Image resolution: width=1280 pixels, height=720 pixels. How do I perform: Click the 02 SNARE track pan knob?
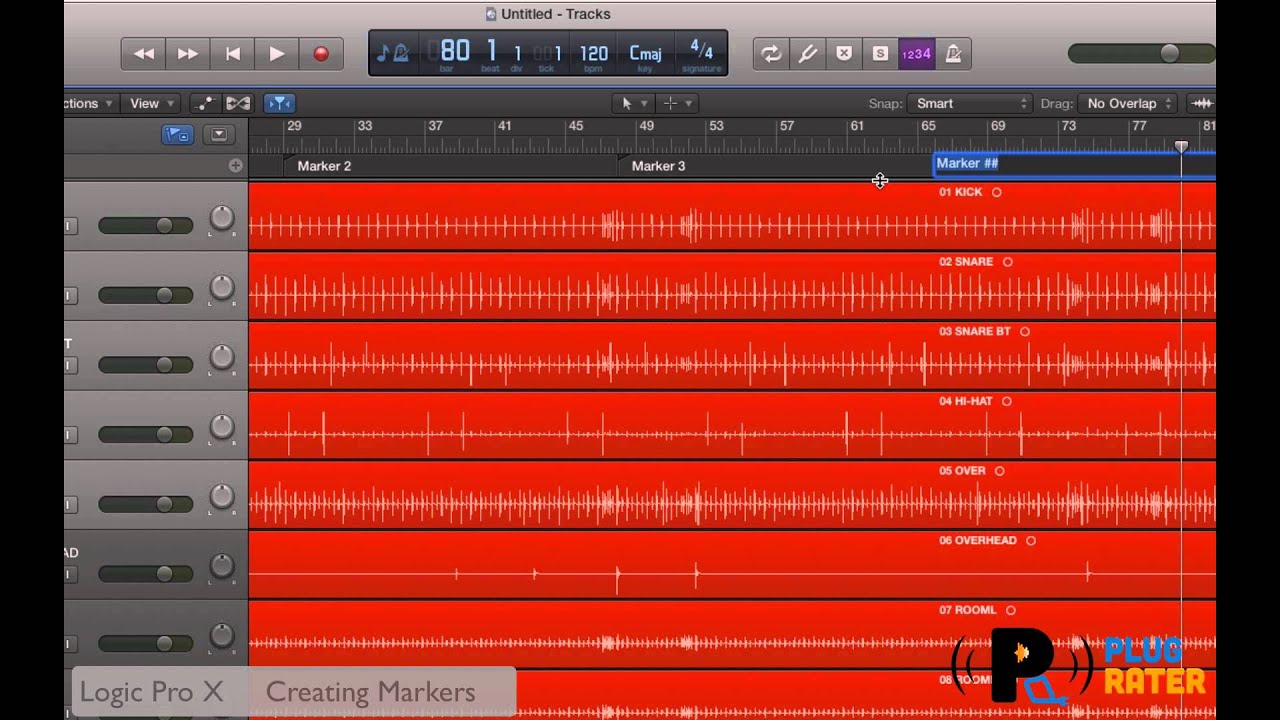point(221,288)
